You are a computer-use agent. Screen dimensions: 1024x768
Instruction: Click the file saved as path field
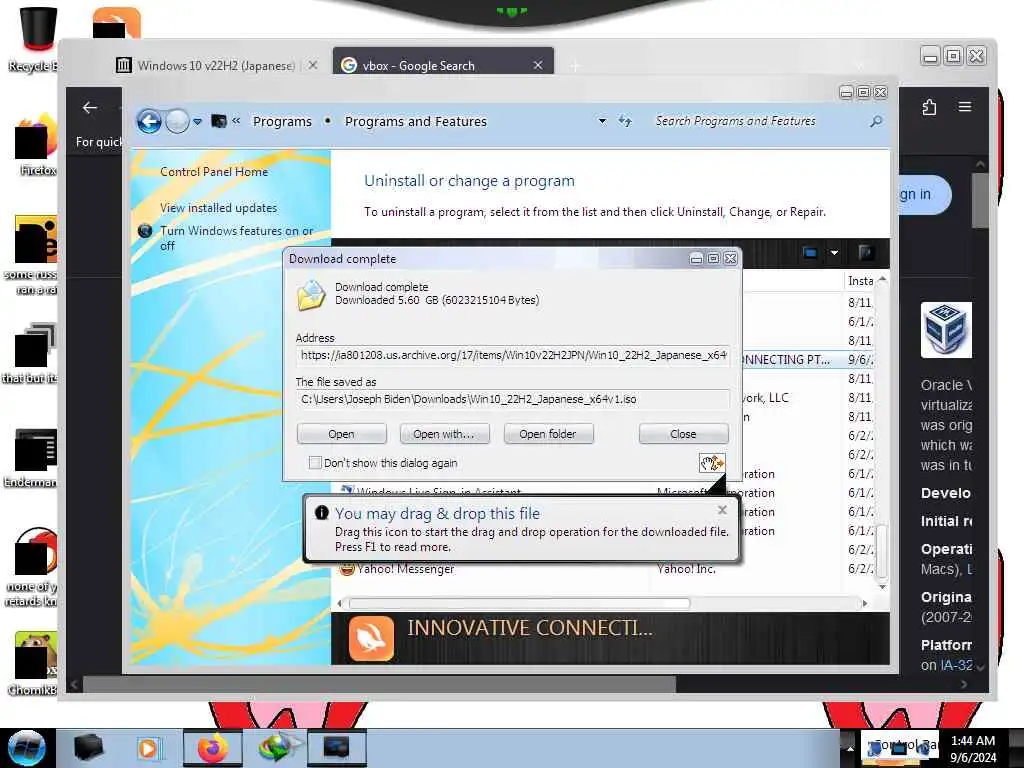(513, 399)
